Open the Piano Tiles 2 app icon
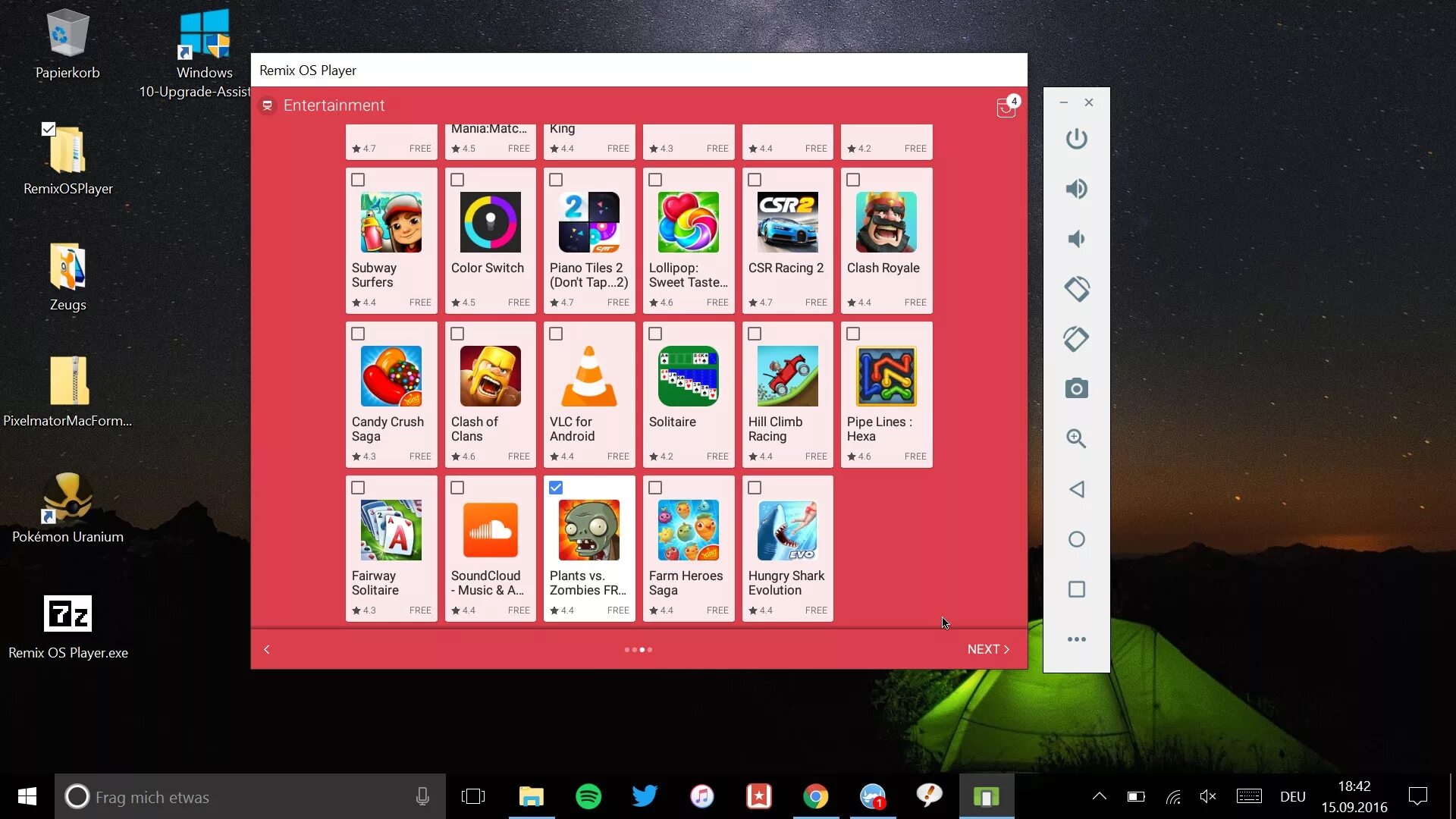Screen dimensions: 1456x819 589,222
